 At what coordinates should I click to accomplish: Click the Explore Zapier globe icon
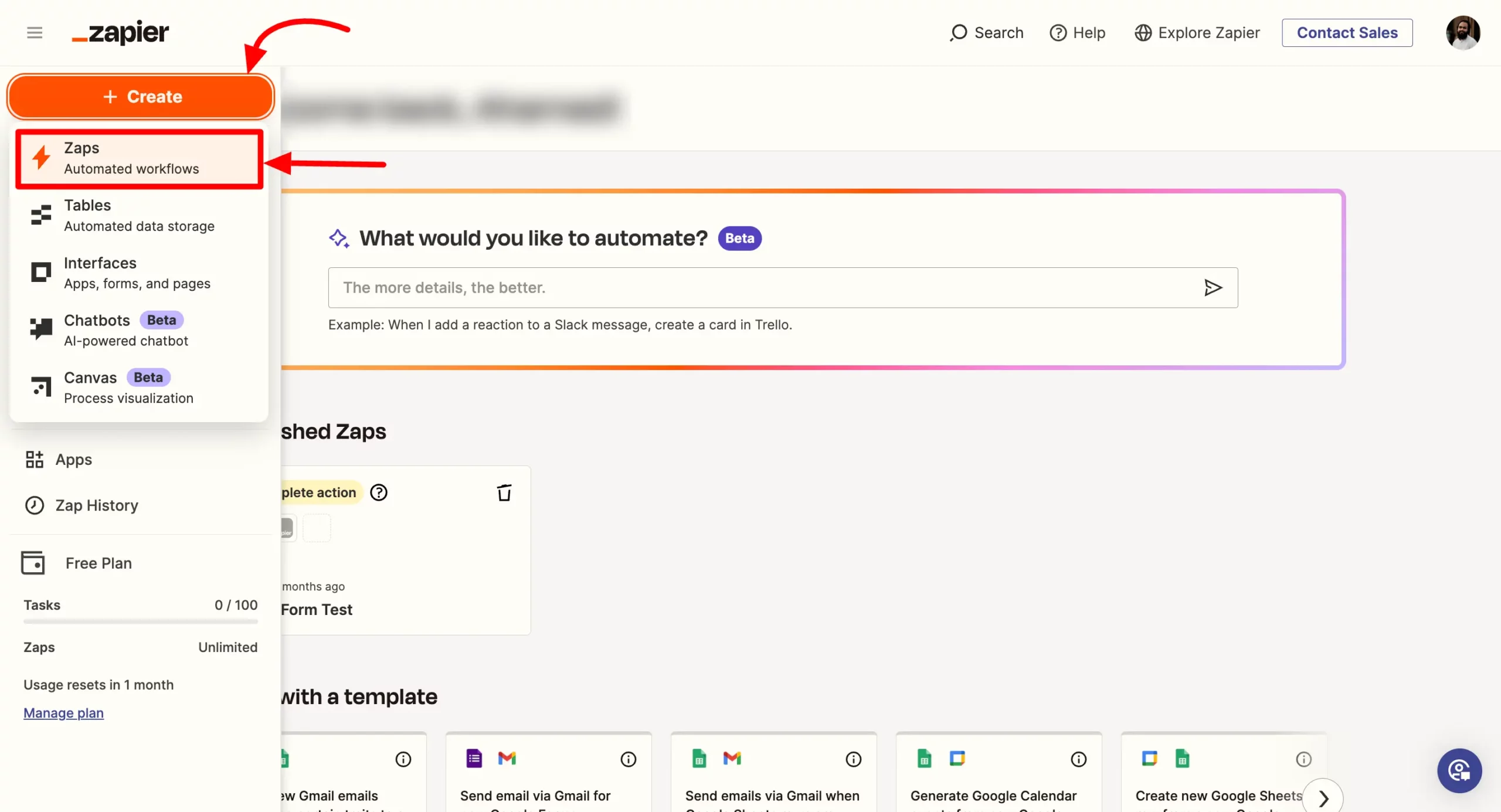1143,33
